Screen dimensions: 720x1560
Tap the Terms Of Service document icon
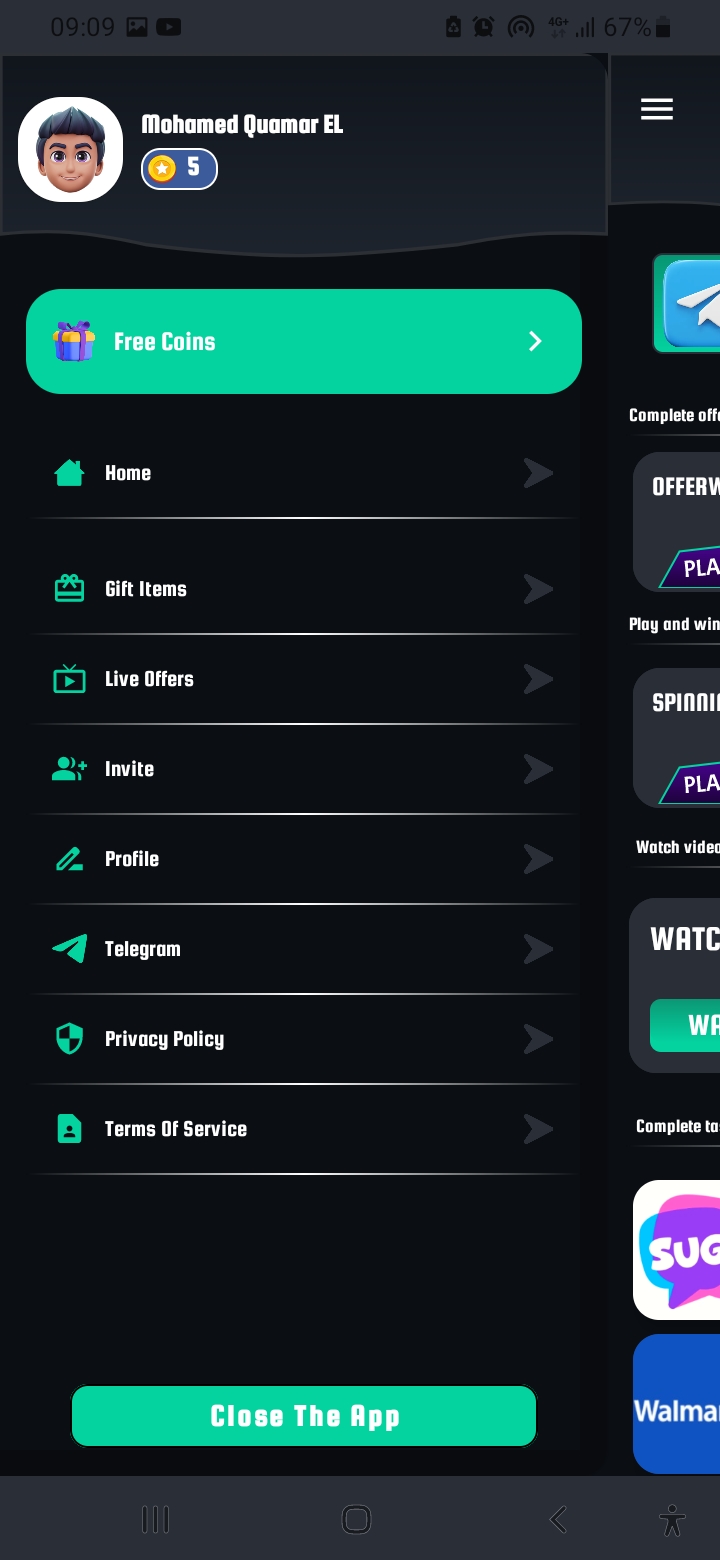click(x=69, y=1129)
